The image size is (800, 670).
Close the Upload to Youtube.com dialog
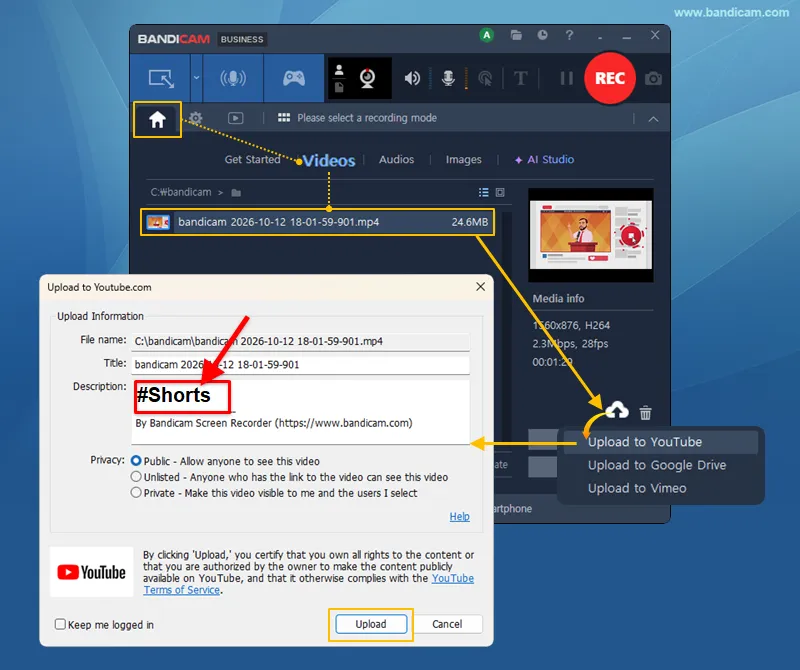[481, 287]
